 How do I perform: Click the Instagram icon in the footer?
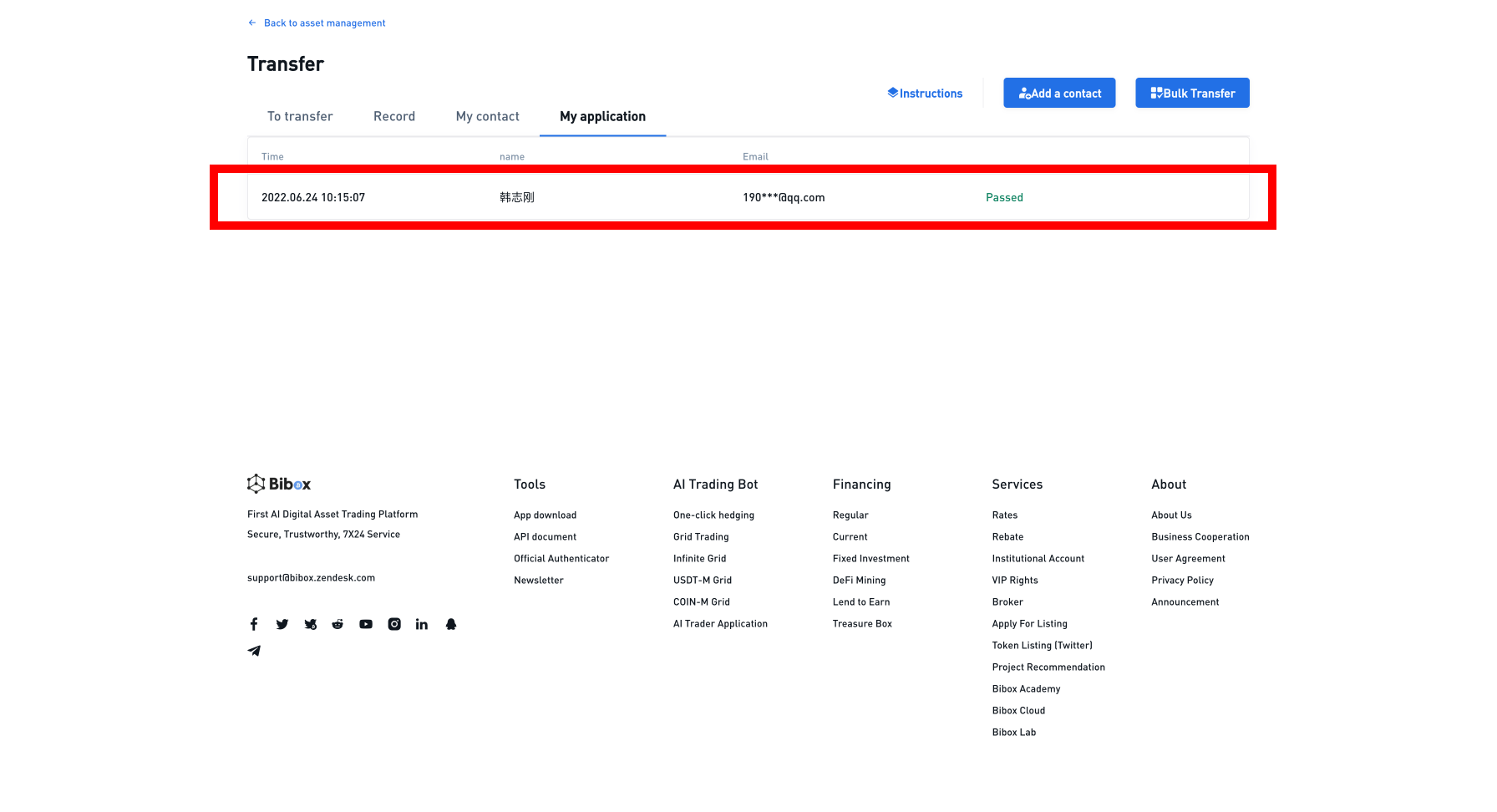[x=394, y=624]
